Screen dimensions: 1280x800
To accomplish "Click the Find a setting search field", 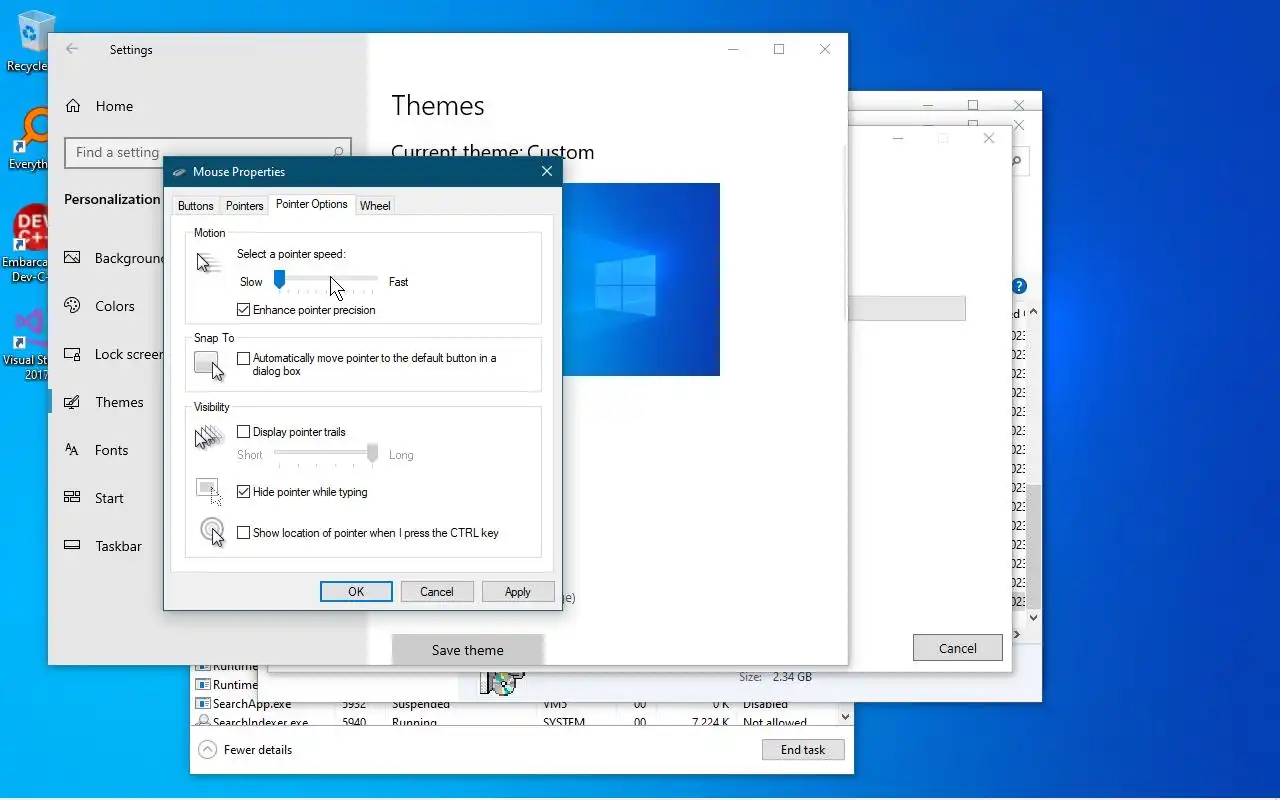I will coord(208,152).
